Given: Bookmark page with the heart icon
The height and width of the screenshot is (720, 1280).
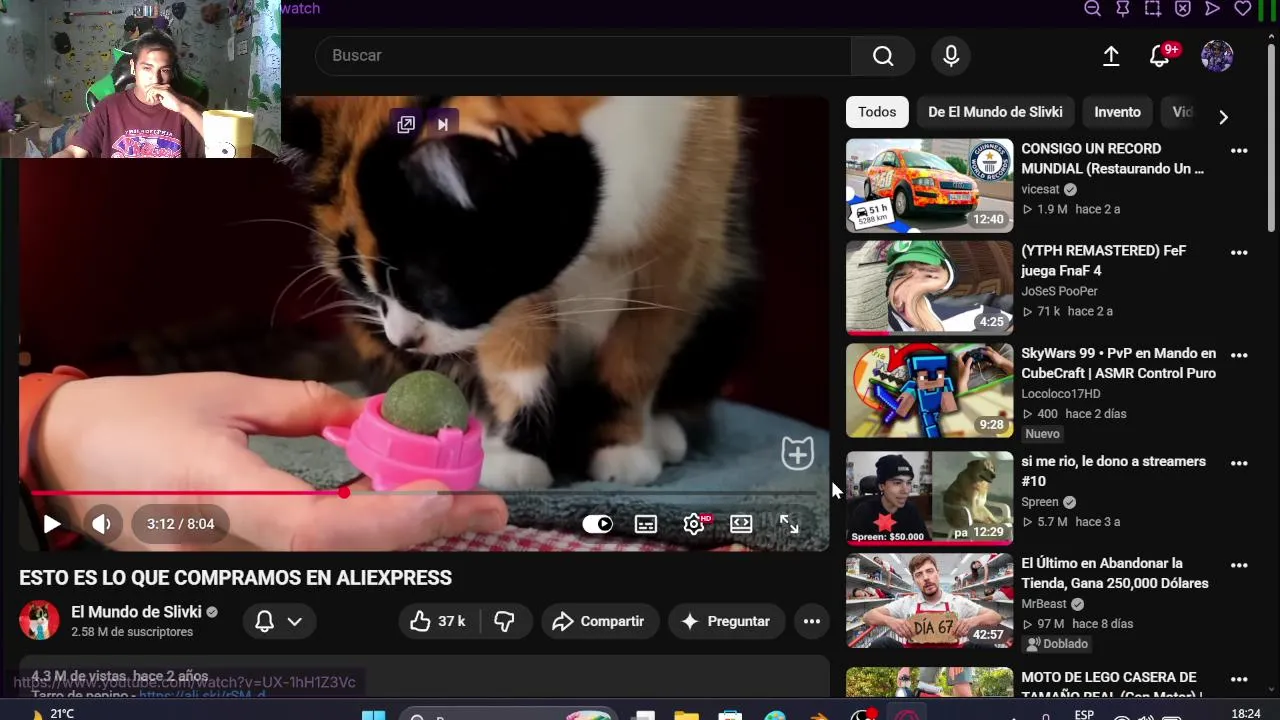Looking at the screenshot, I should pos(1243,9).
